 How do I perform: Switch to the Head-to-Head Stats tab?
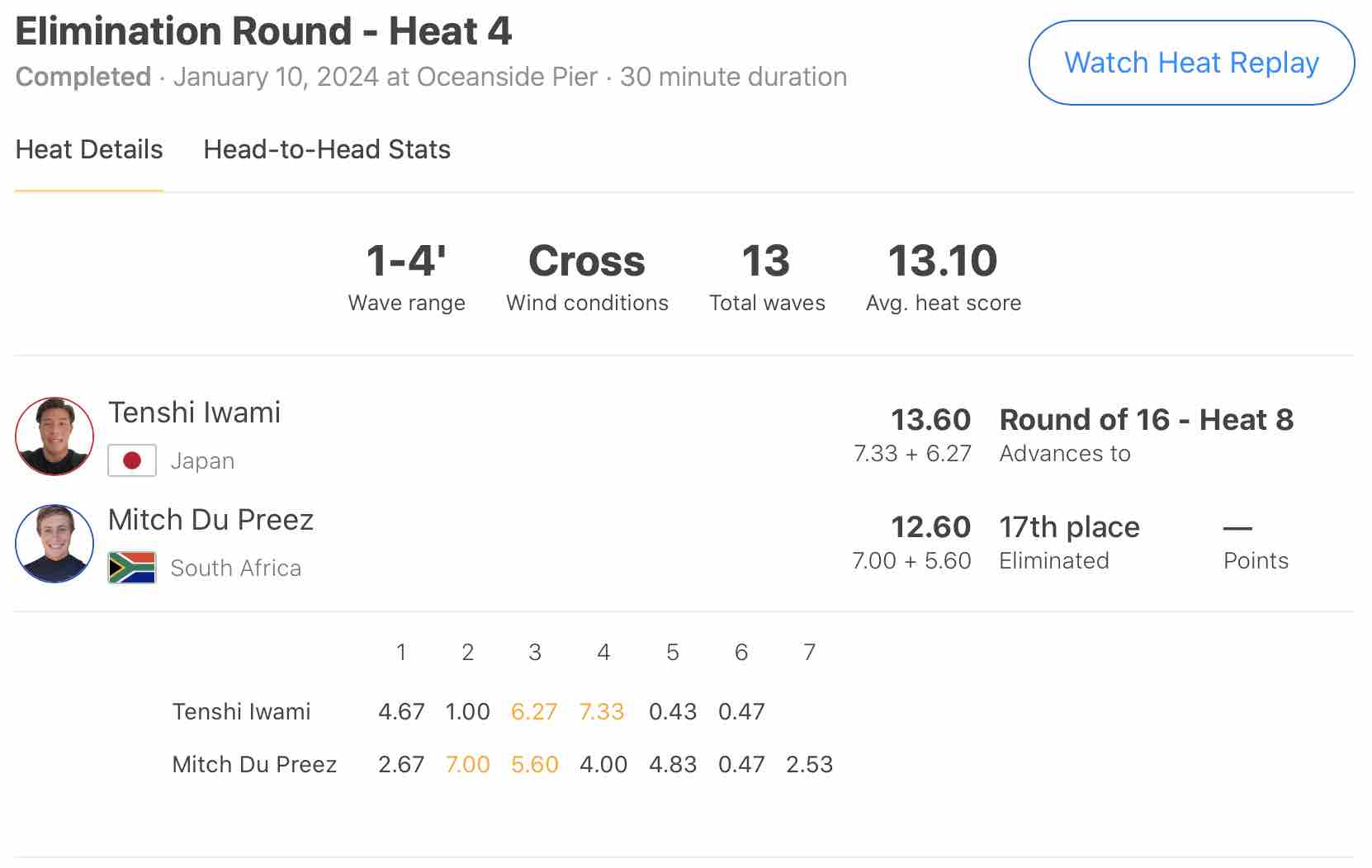point(327,149)
